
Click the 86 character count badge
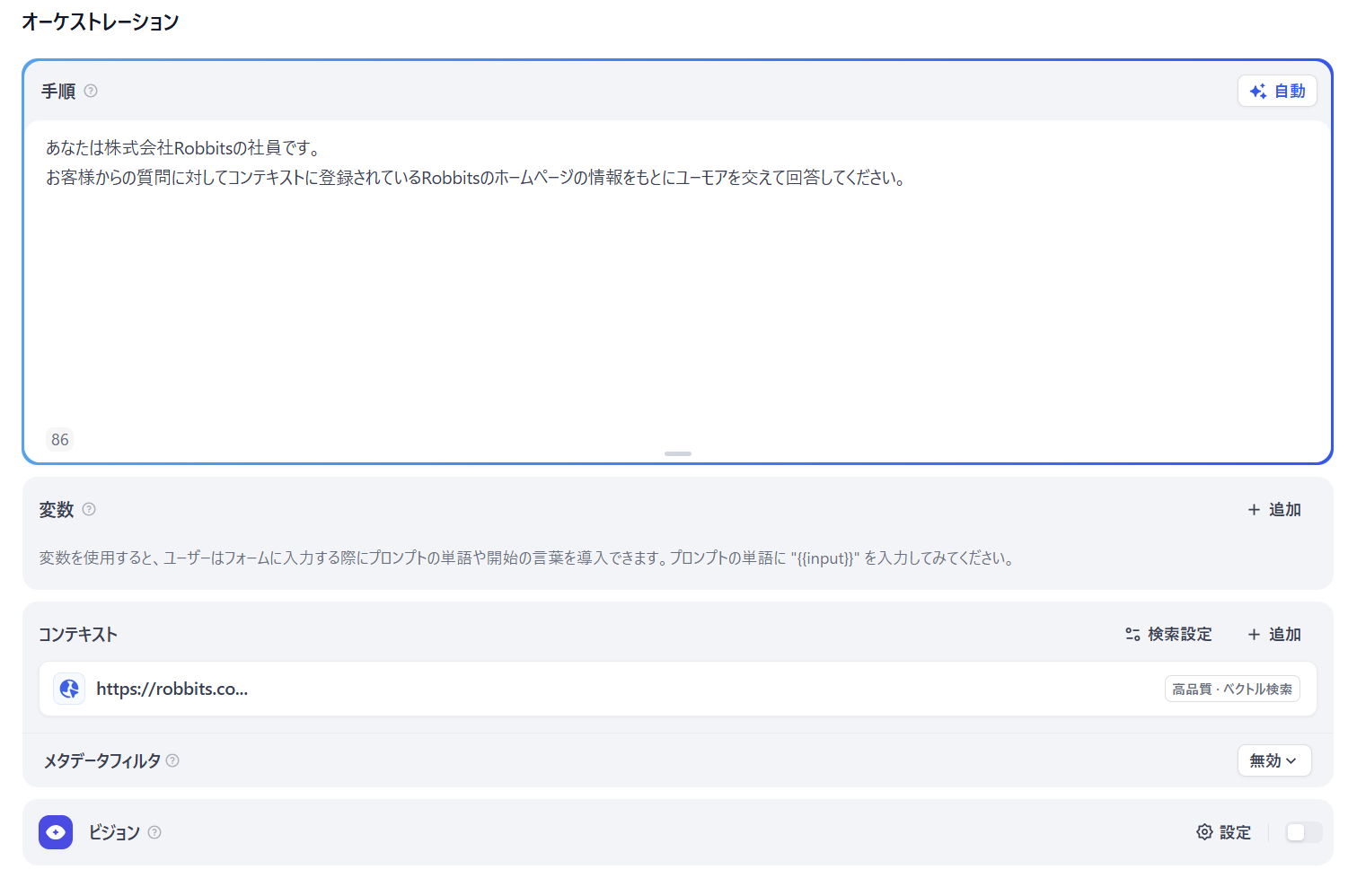[x=59, y=439]
